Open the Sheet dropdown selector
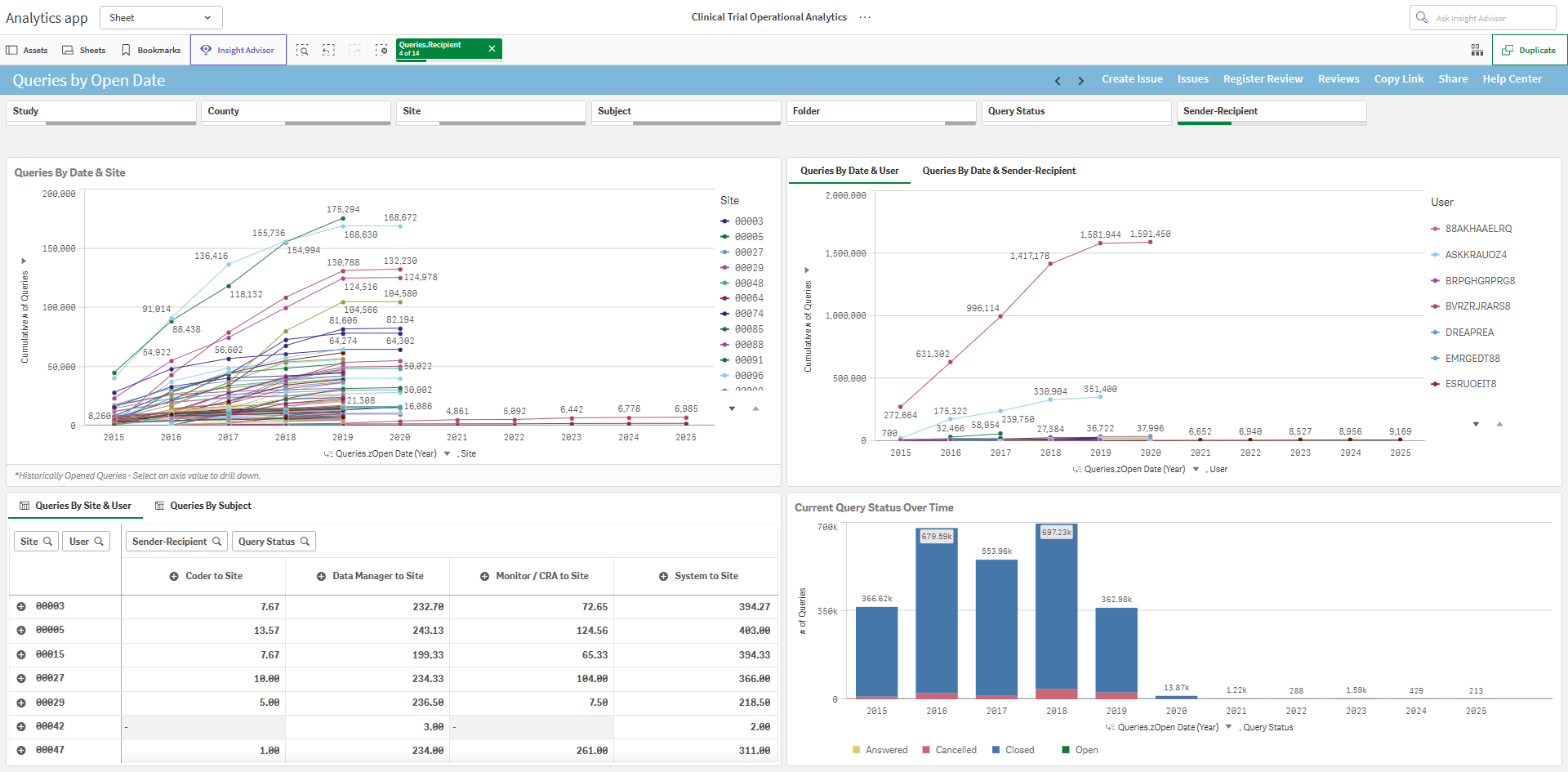 (x=161, y=17)
